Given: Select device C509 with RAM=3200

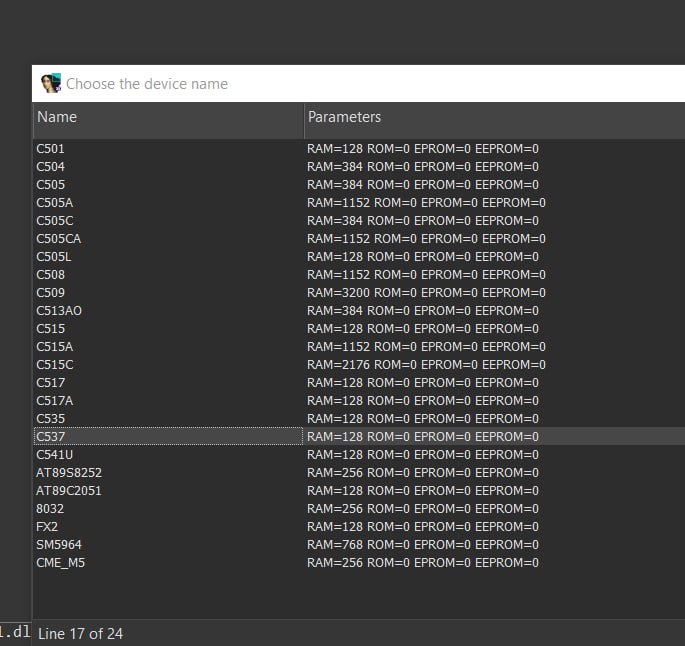Looking at the screenshot, I should tap(50, 293).
